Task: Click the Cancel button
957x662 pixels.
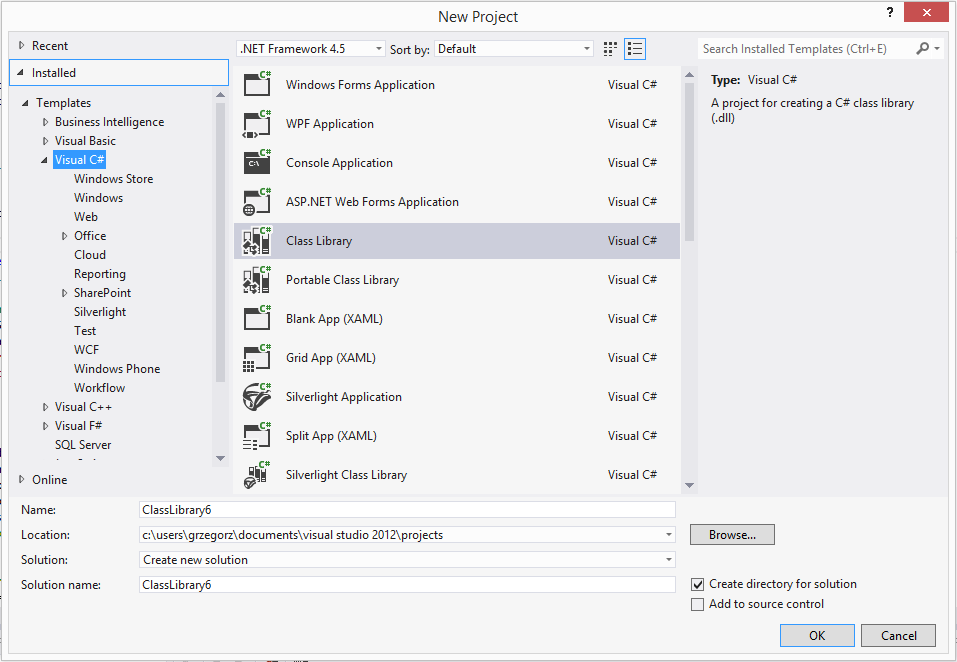Action: coord(898,635)
